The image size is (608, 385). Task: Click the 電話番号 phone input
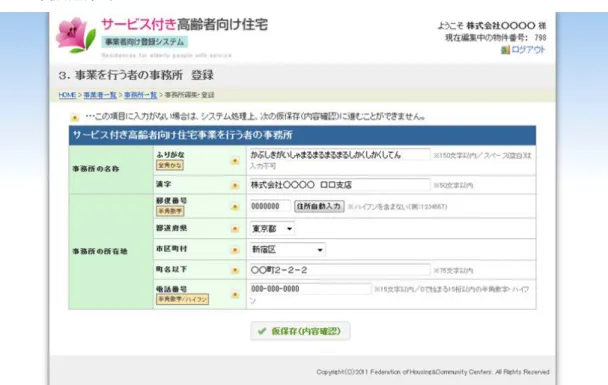(310, 289)
